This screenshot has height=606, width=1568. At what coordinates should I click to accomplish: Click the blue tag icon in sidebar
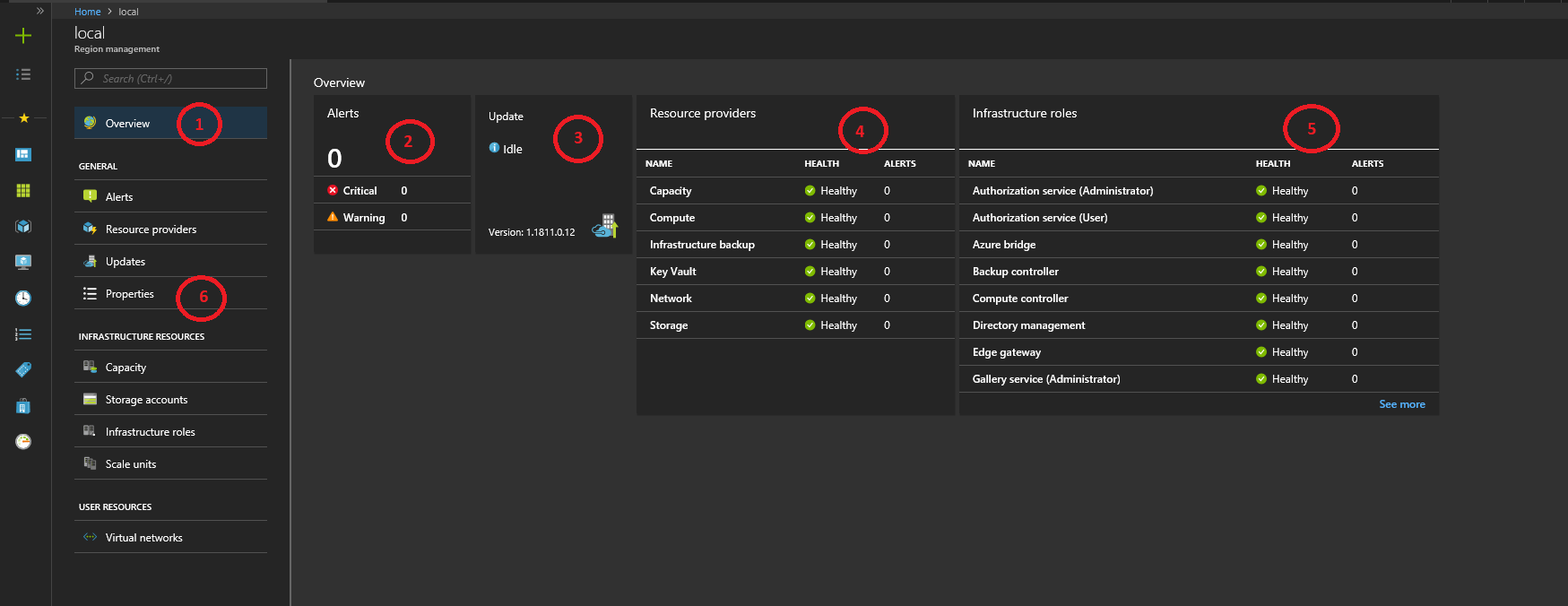click(x=23, y=370)
